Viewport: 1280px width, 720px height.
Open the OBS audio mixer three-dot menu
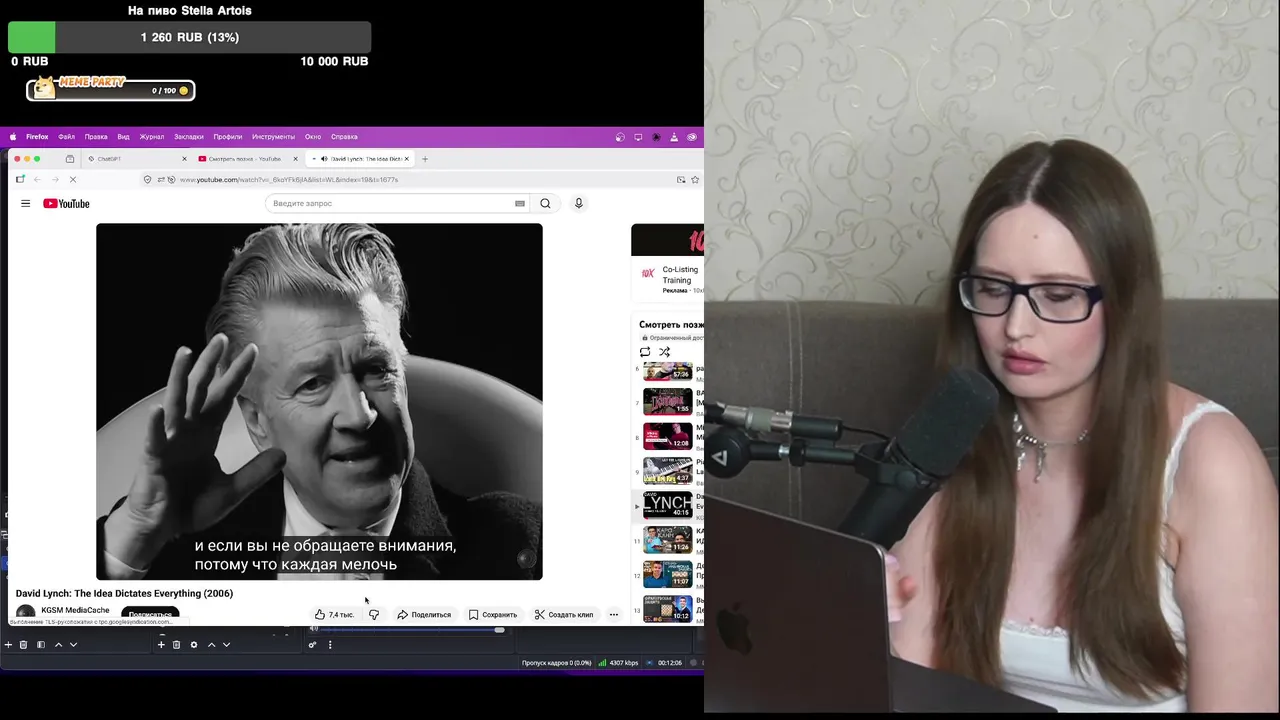click(x=330, y=645)
